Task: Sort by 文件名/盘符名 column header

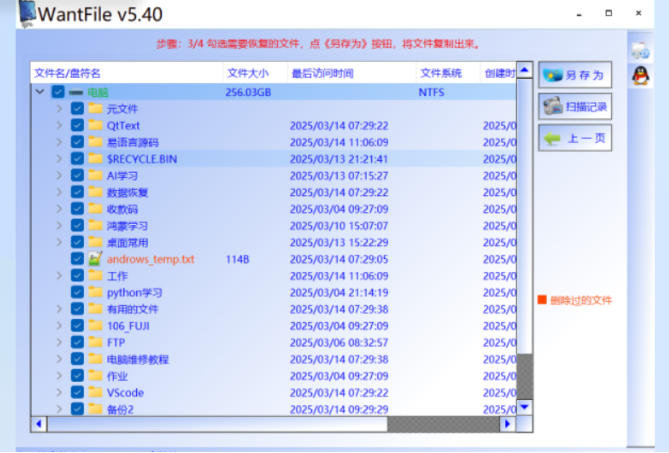Action: pos(127,73)
